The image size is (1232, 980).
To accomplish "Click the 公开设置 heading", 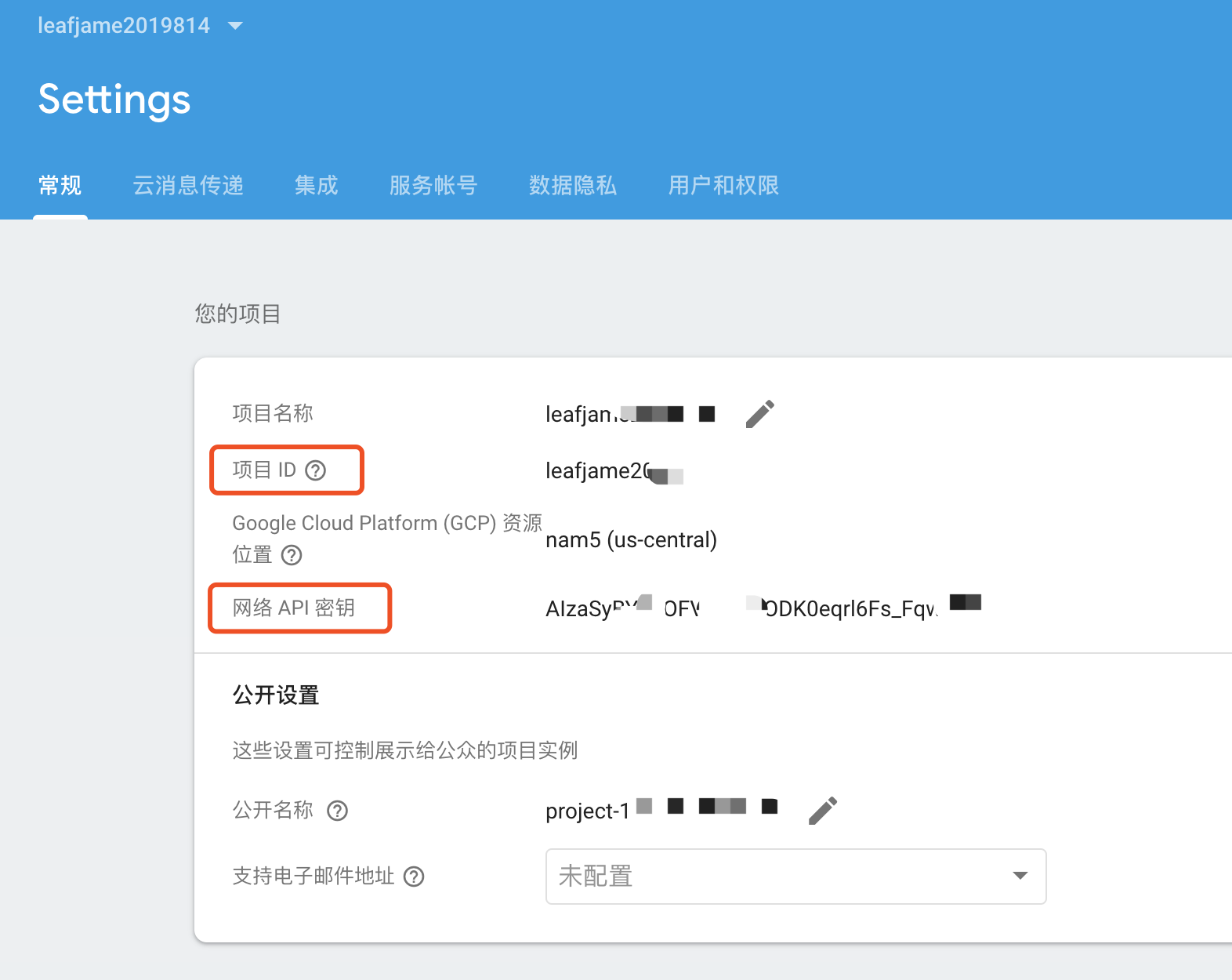I will click(276, 695).
